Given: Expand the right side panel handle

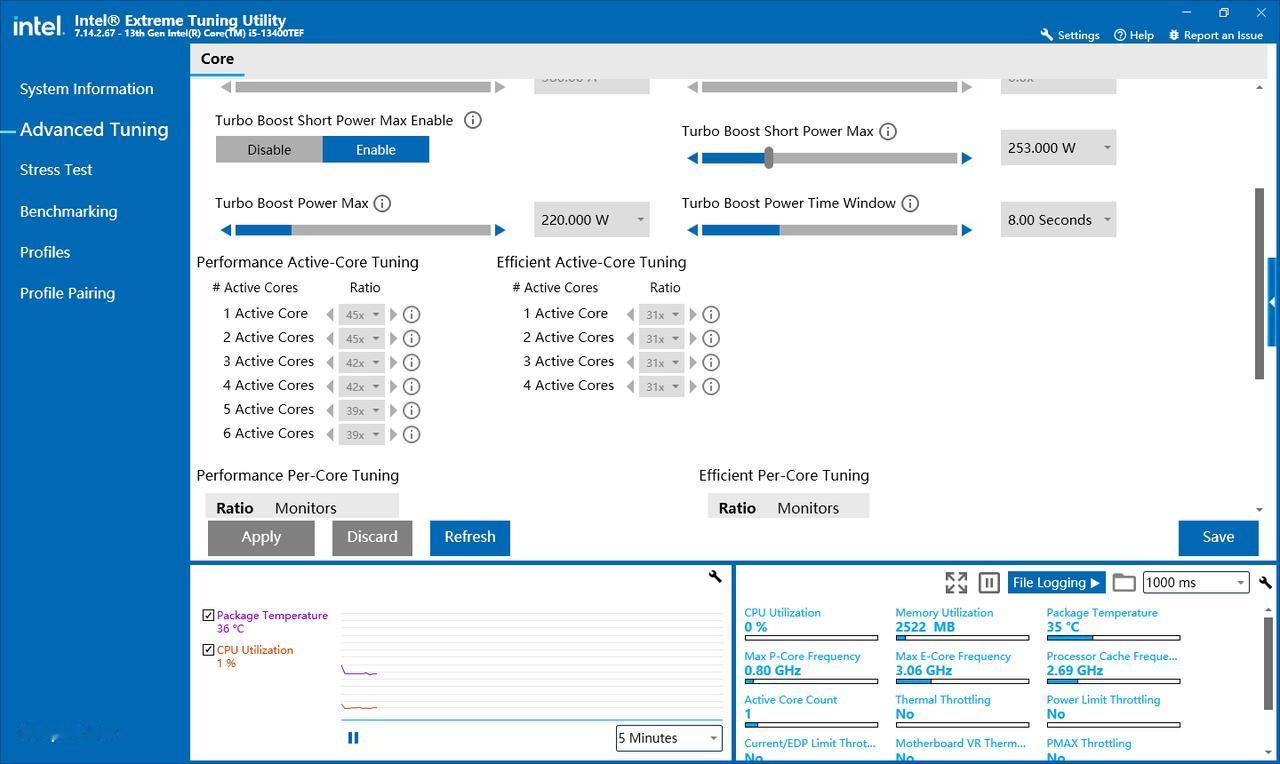Looking at the screenshot, I should [1272, 302].
